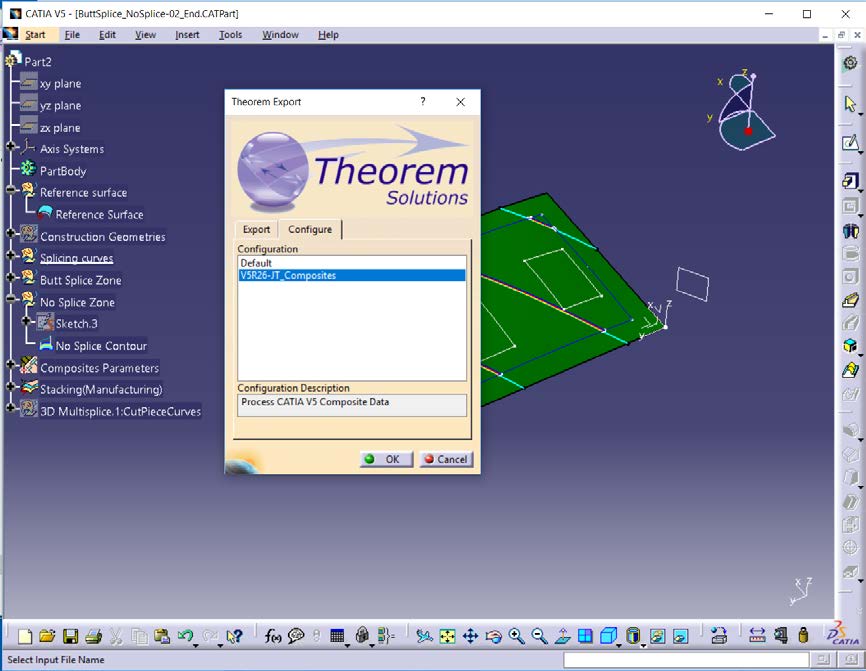The height and width of the screenshot is (671, 866).
Task: Select V5R26-JT_Composites configuration
Action: [352, 275]
